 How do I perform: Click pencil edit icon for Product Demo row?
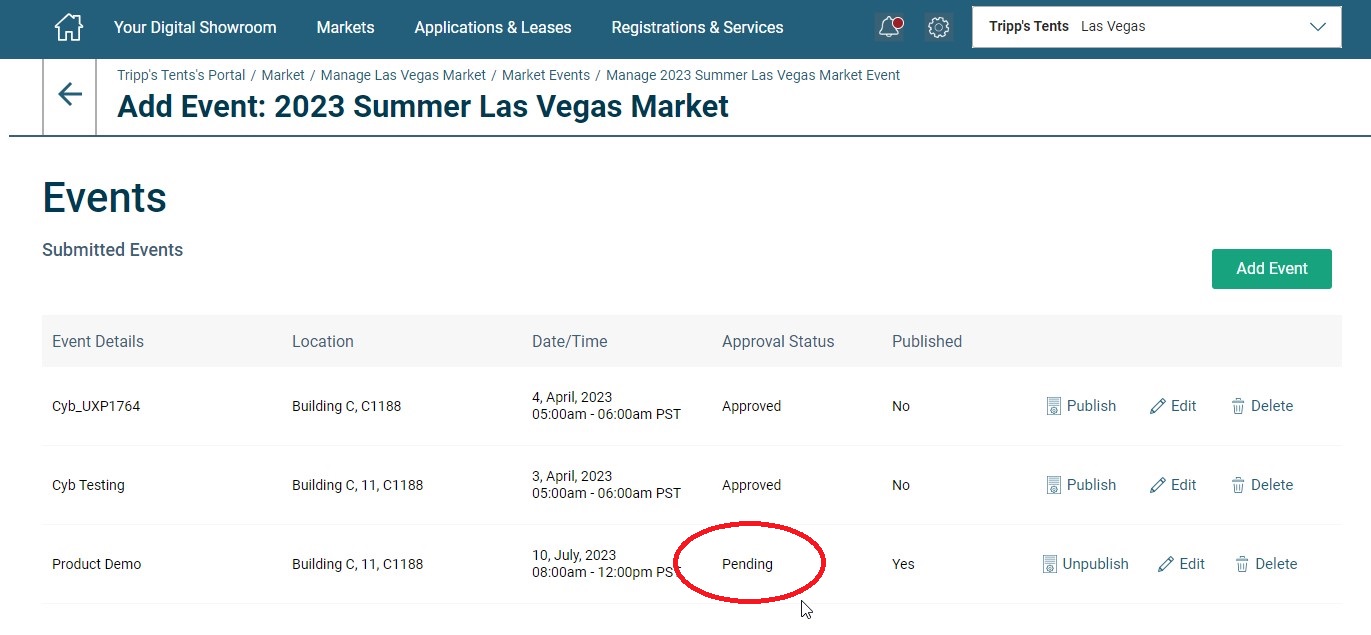pos(1166,564)
